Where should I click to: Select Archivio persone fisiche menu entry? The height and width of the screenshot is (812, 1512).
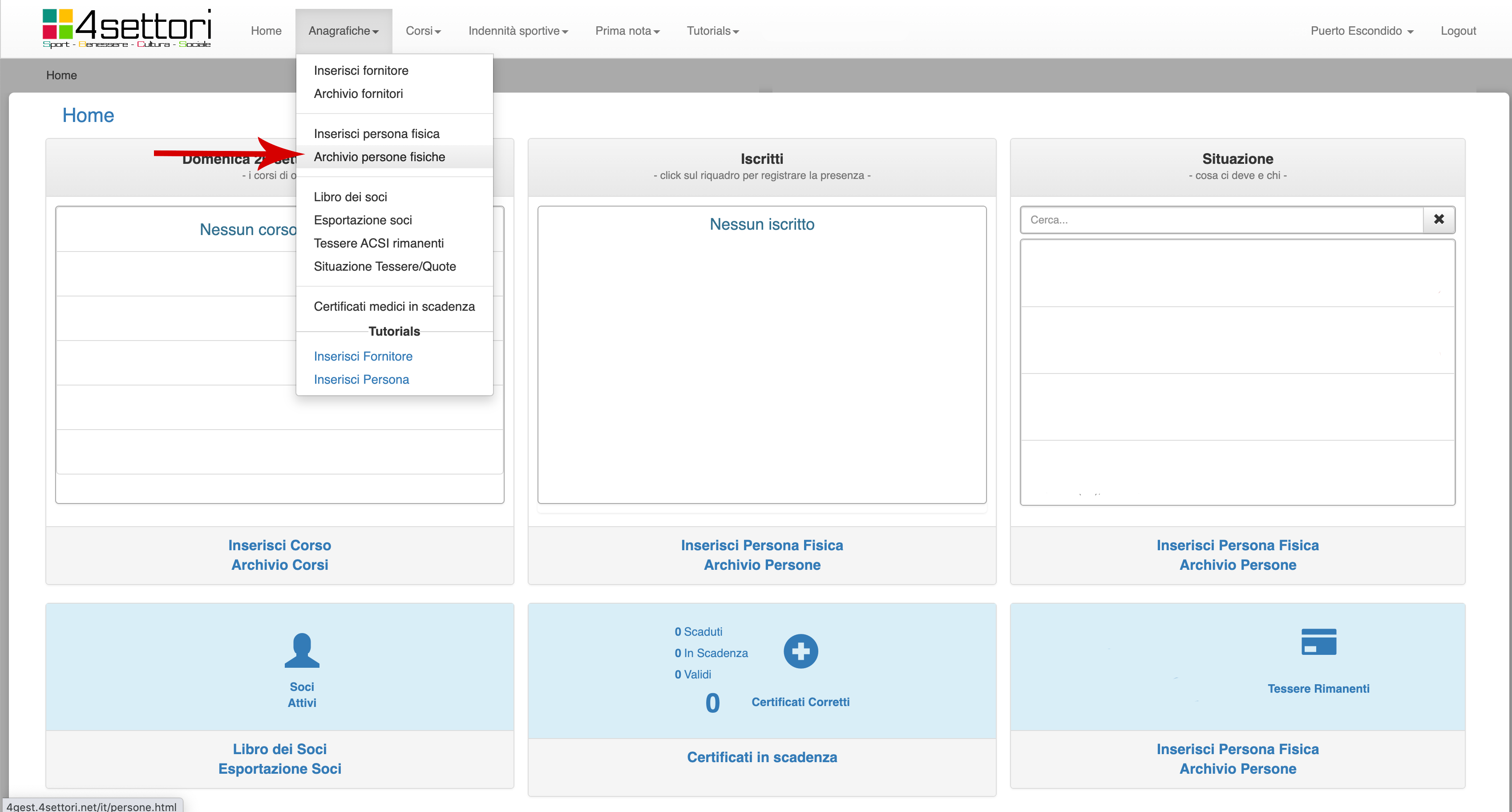click(x=379, y=157)
